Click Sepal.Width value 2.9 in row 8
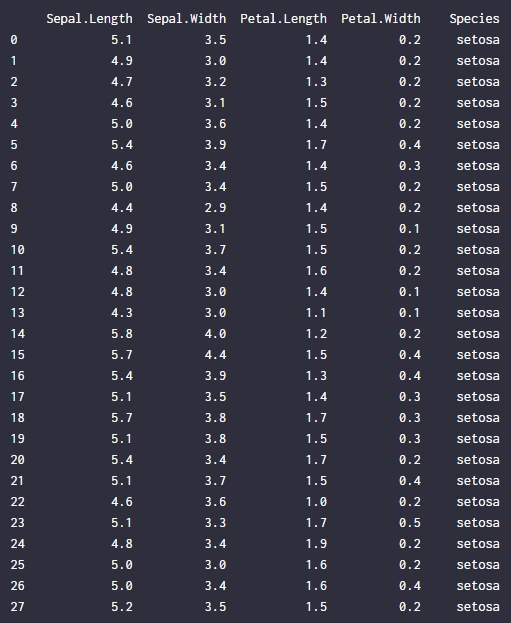This screenshot has width=511, height=623. coord(215,208)
